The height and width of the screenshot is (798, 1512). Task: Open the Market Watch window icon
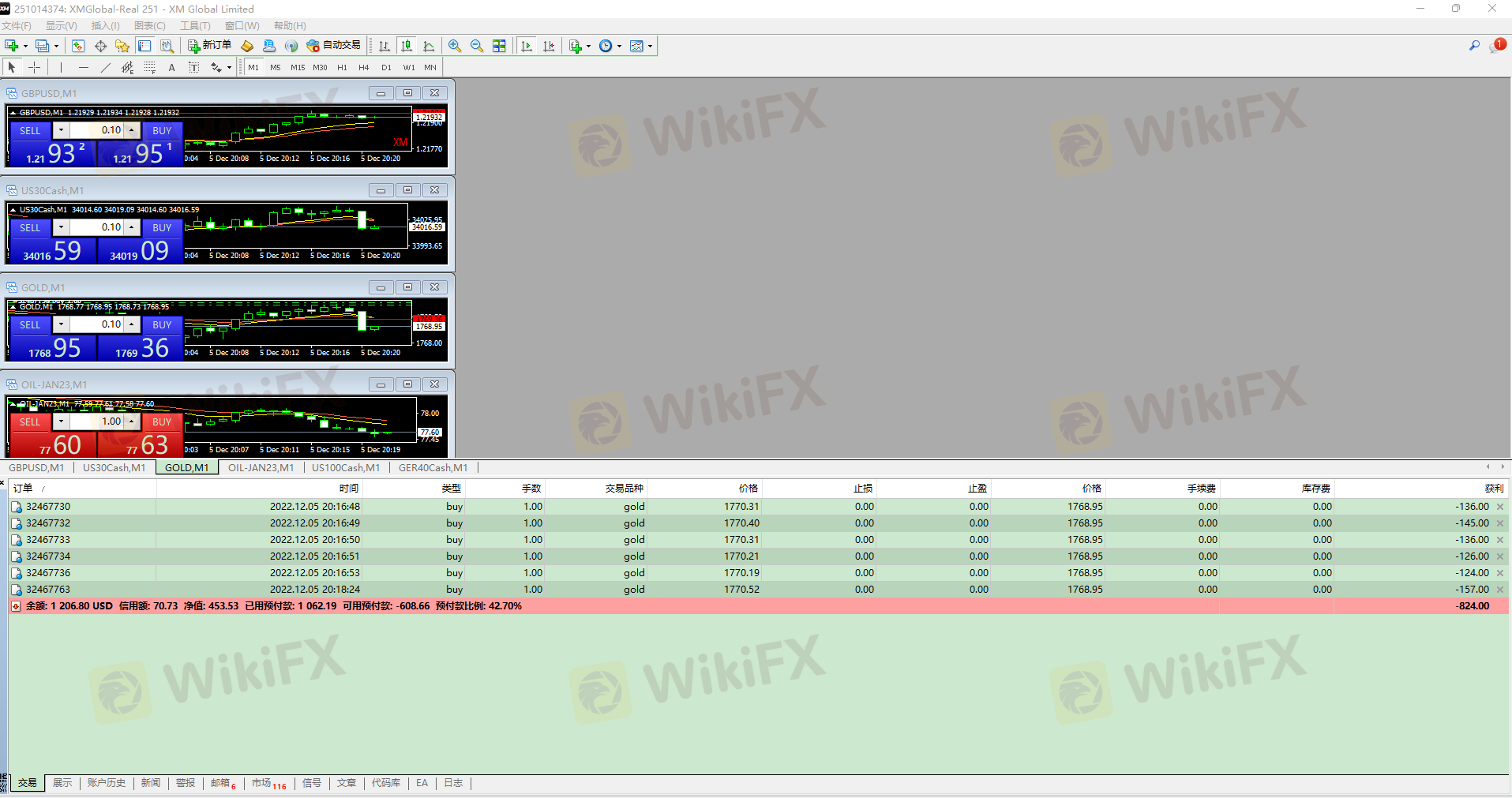click(x=78, y=46)
